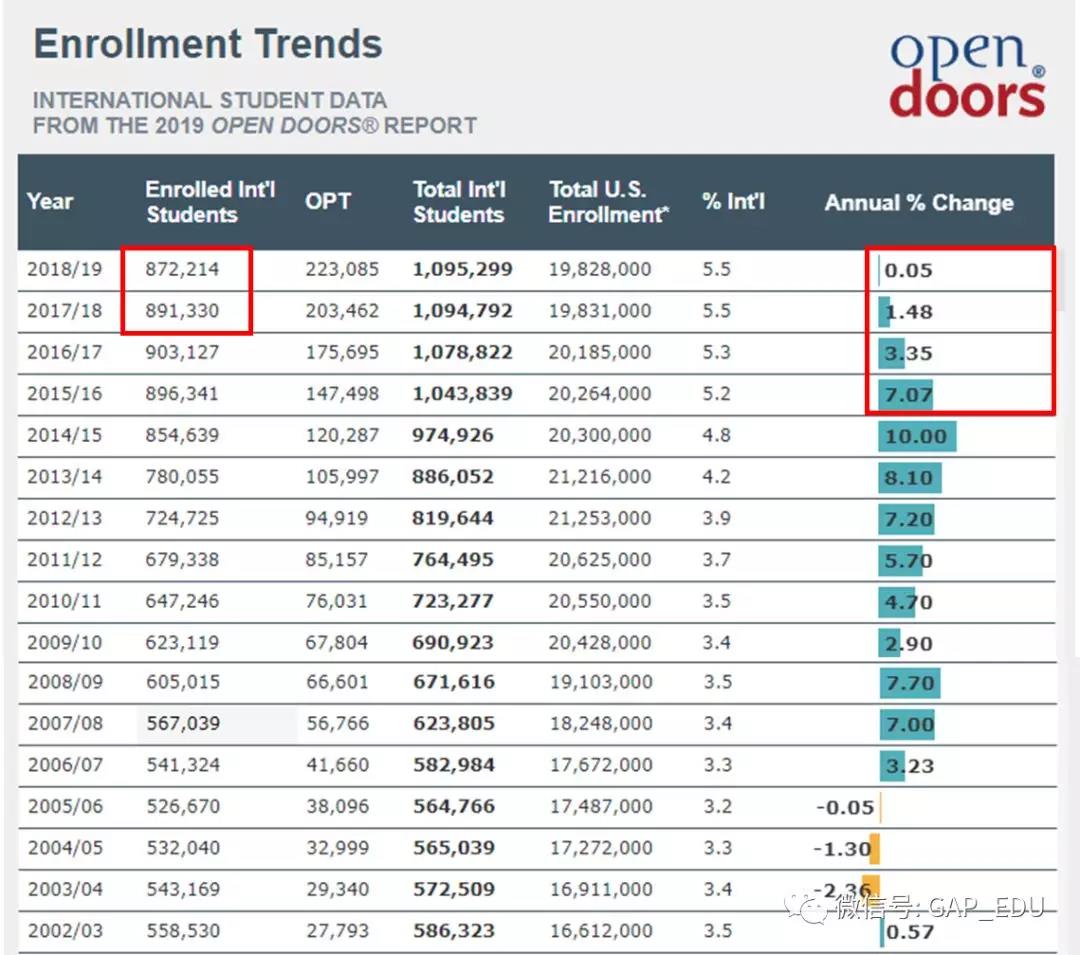Click the OPT column header
This screenshot has width=1080, height=955.
pos(328,201)
